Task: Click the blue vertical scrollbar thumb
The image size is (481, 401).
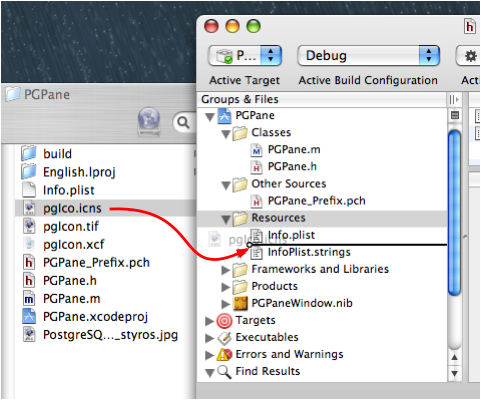Action: pos(454,213)
